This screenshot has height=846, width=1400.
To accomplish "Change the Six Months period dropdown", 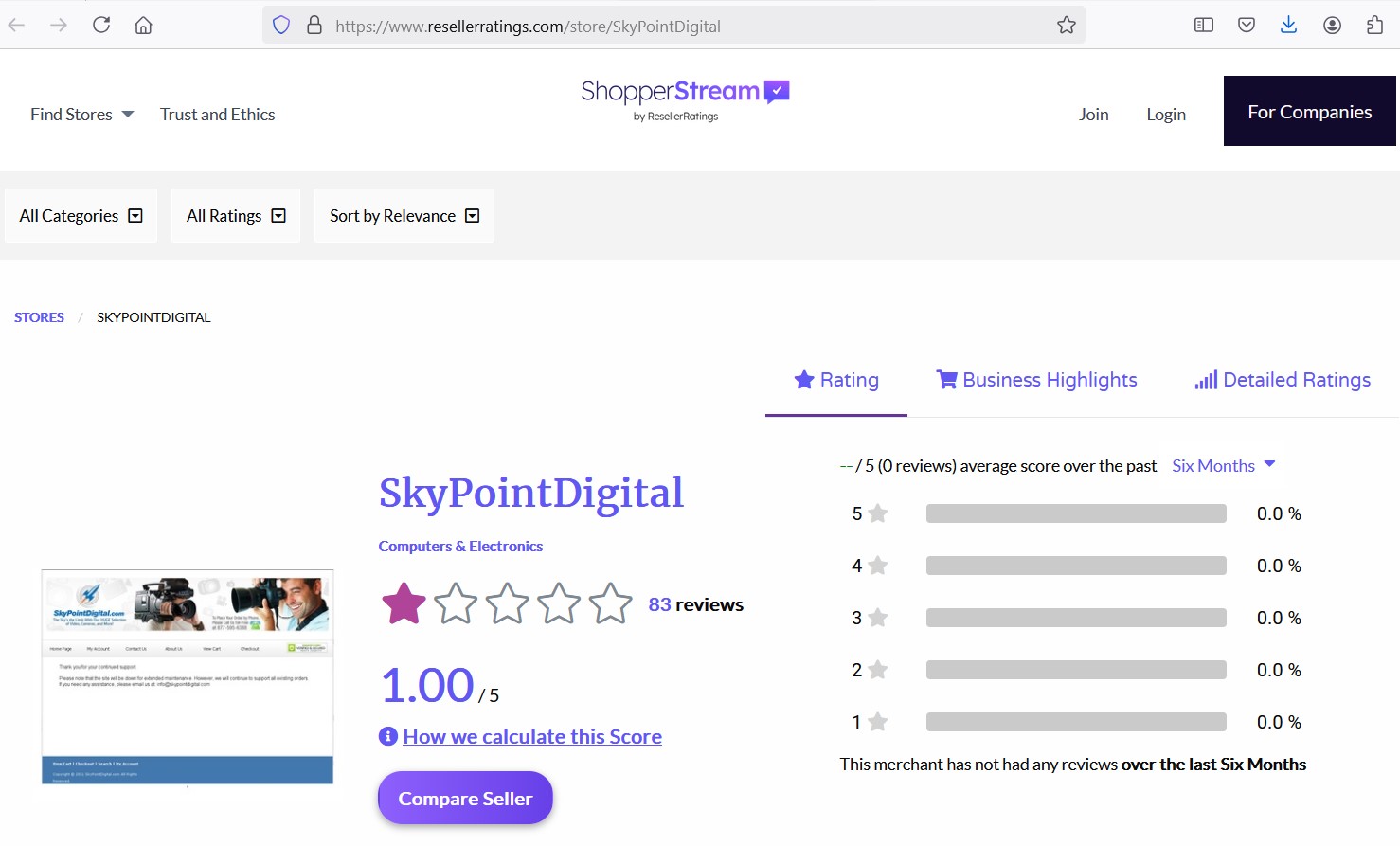I will 1224,466.
